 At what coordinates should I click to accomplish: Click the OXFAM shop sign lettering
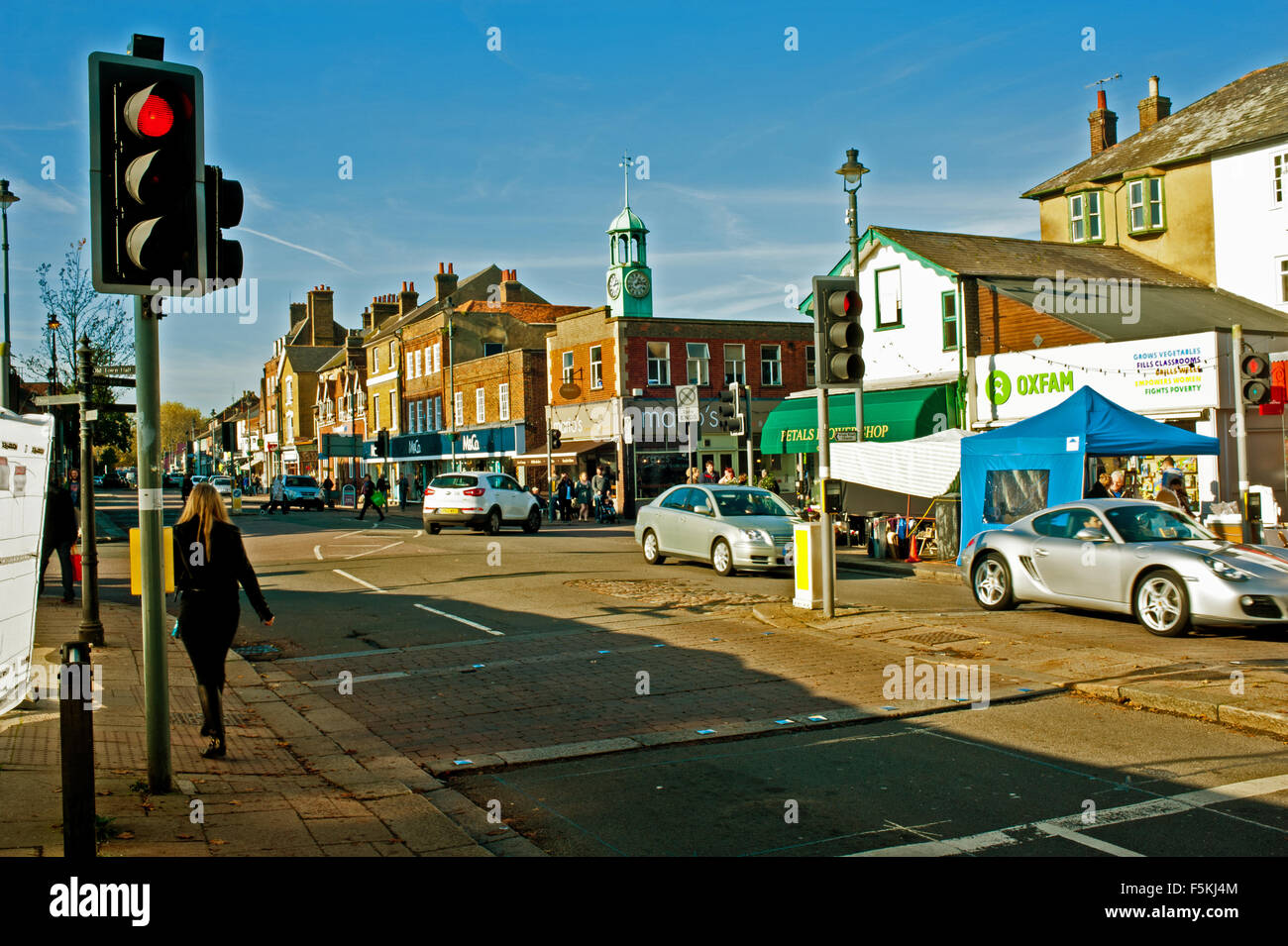[x=1043, y=383]
